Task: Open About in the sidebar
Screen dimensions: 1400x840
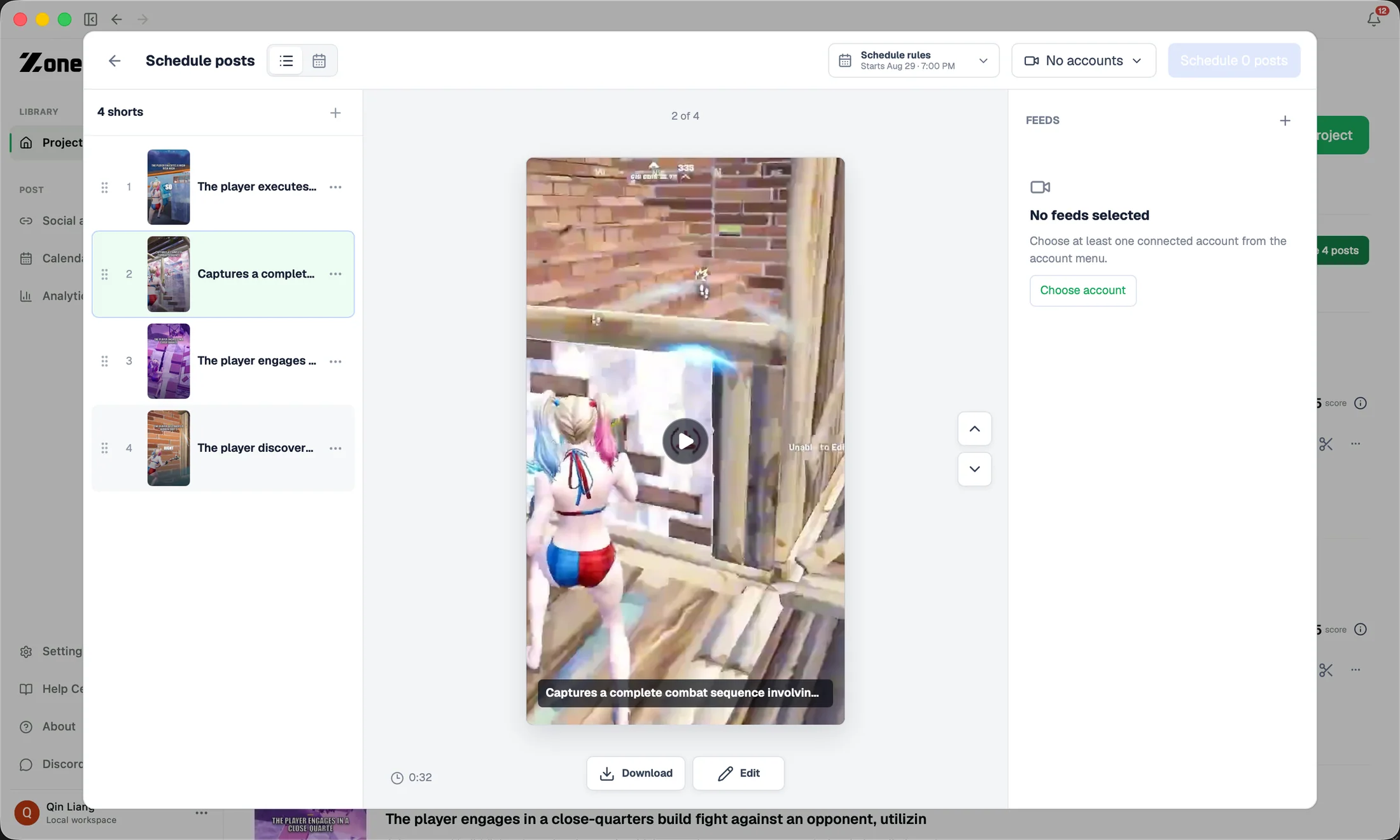Action: coord(47,726)
